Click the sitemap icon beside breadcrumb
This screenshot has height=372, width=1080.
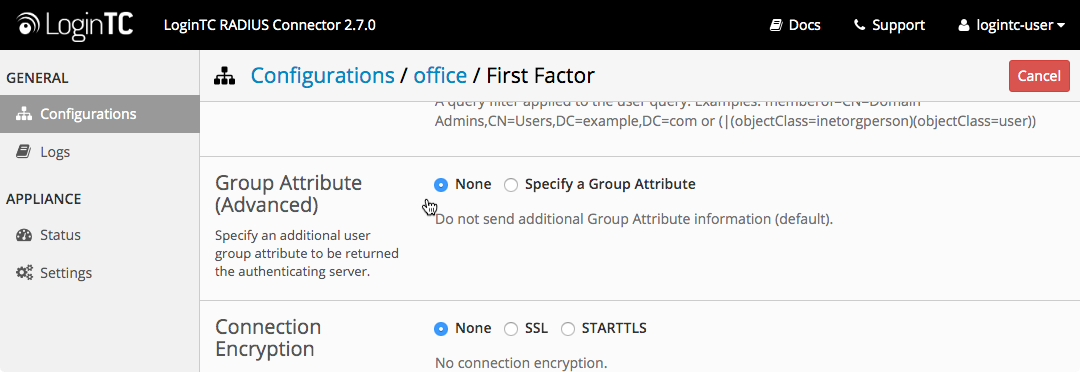[225, 76]
